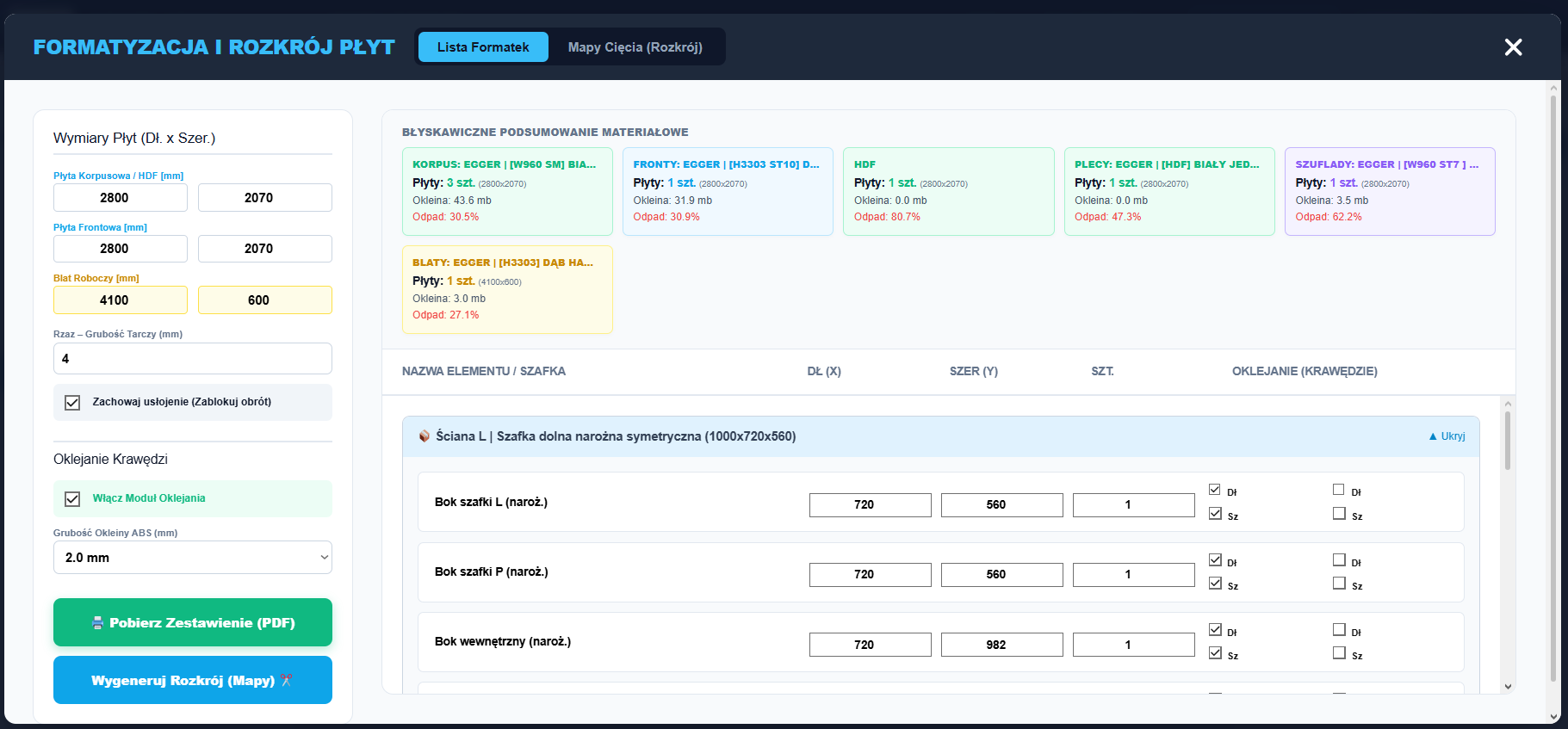
Task: Click the elements list vertical scrollbar thumb
Action: 1508,441
